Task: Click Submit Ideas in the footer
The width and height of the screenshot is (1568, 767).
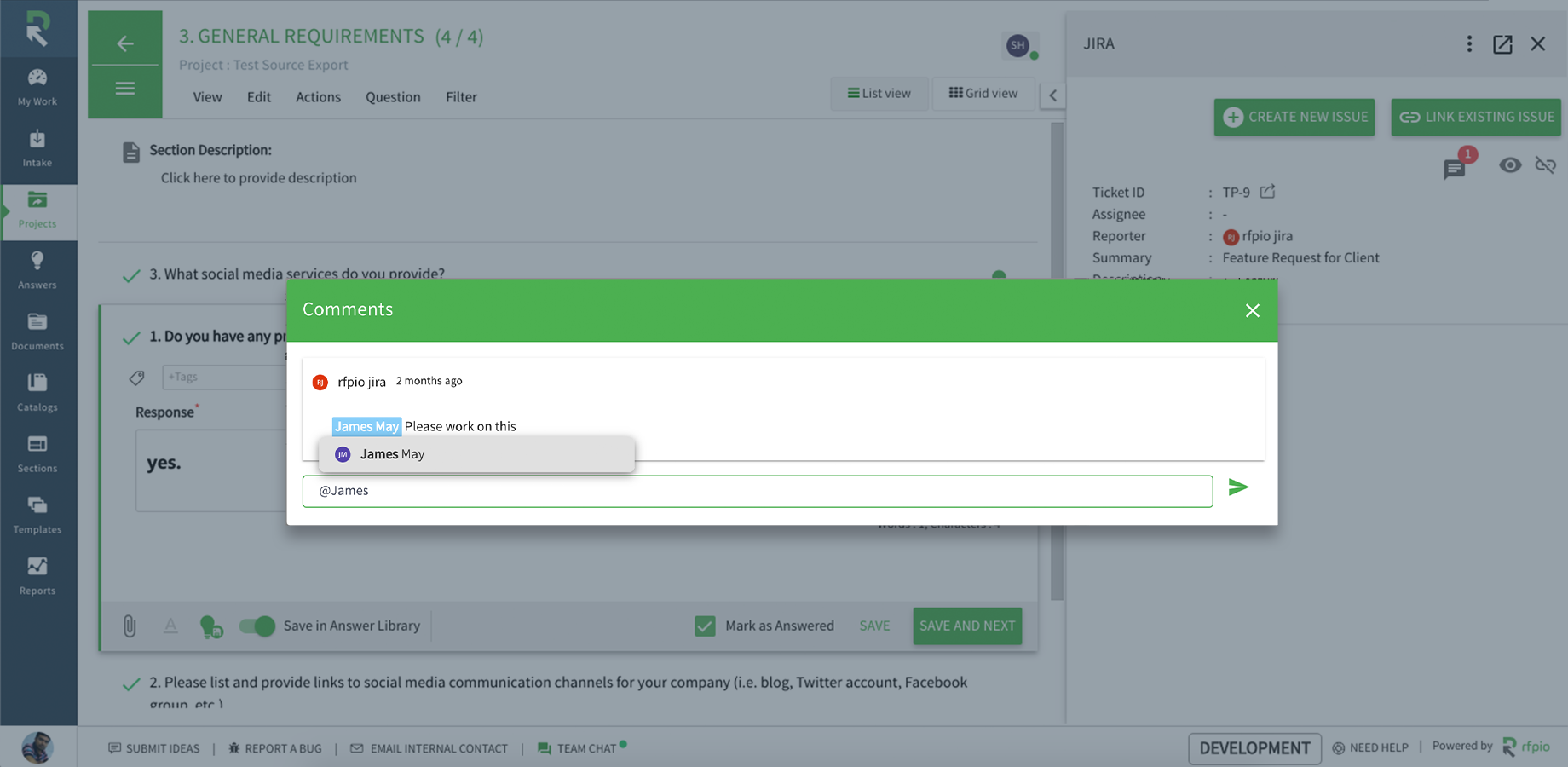Action: (154, 748)
